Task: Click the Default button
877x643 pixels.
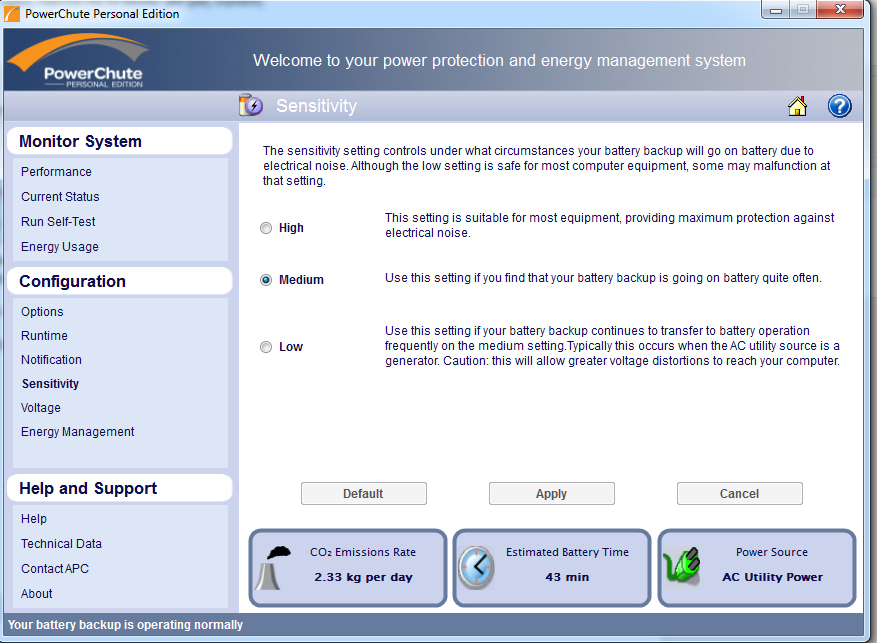Action: pyautogui.click(x=364, y=494)
